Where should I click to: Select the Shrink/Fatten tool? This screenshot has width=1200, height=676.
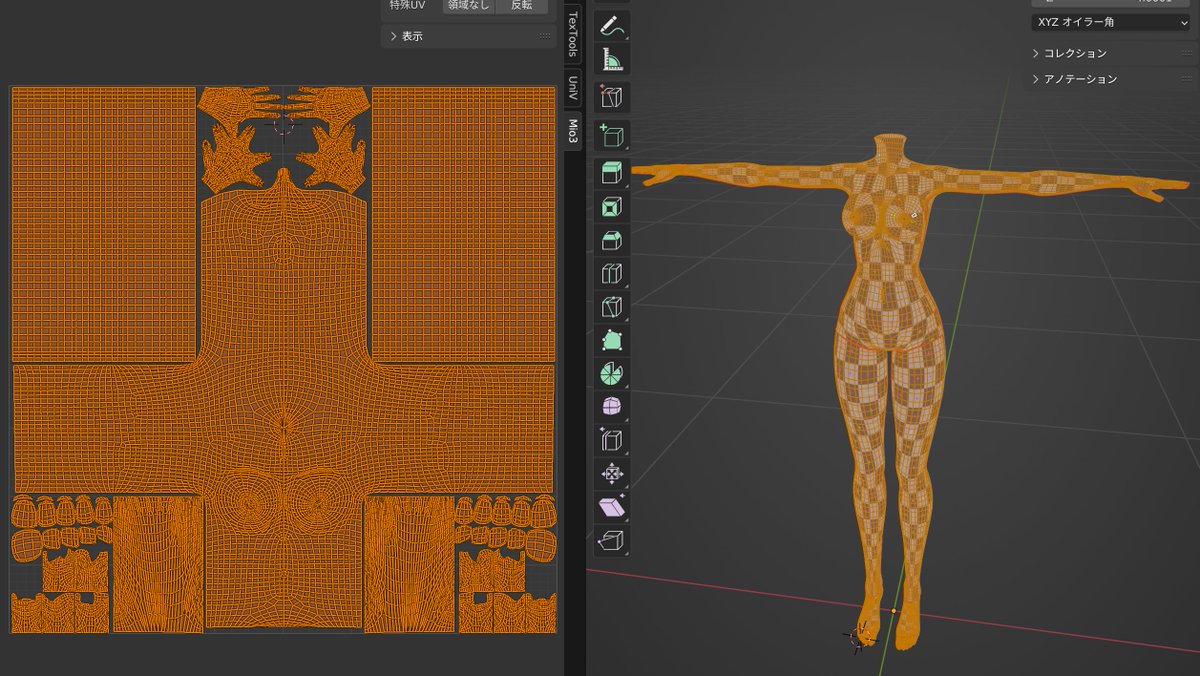[612, 474]
